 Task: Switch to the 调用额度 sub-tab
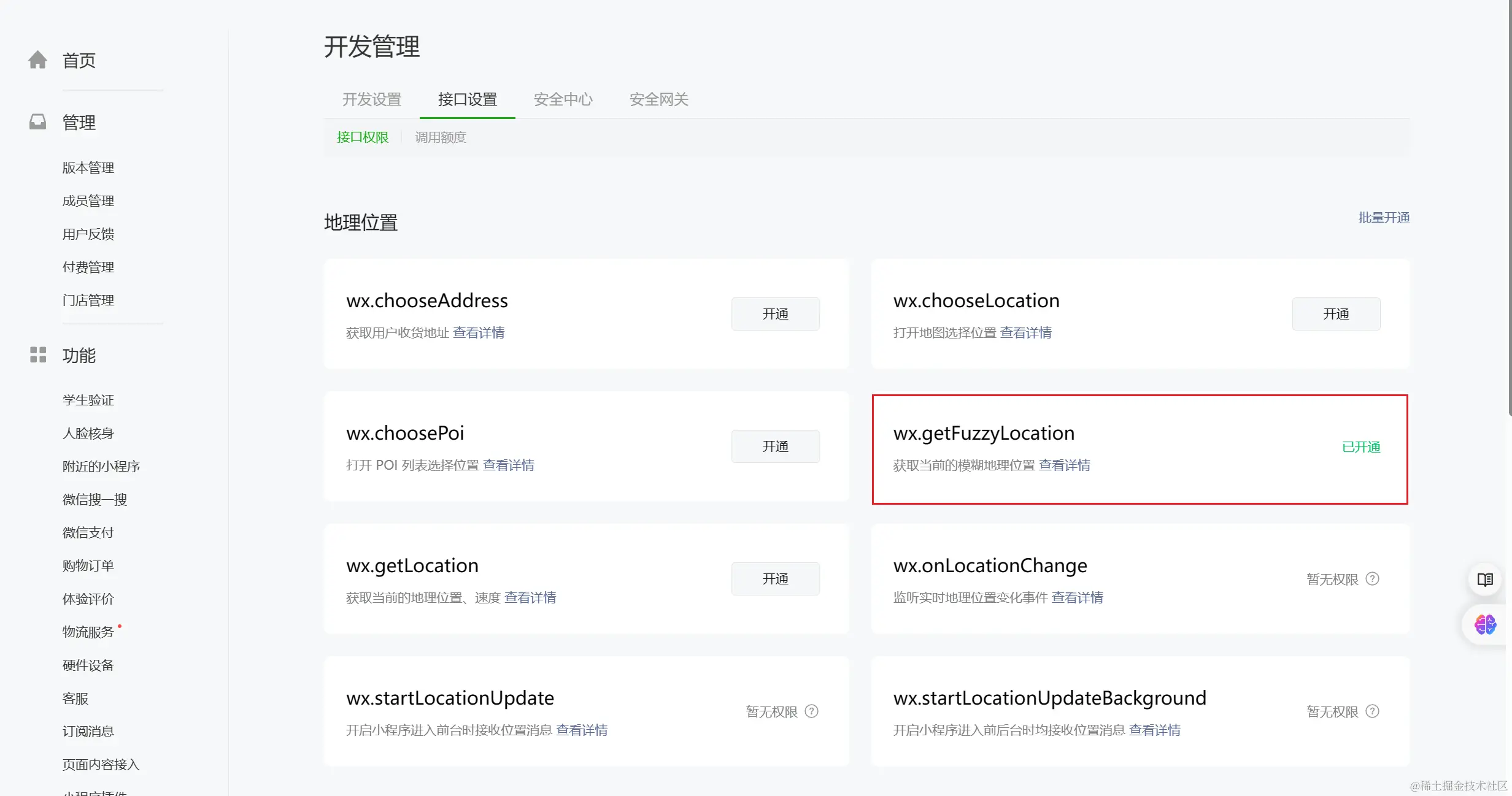(441, 137)
